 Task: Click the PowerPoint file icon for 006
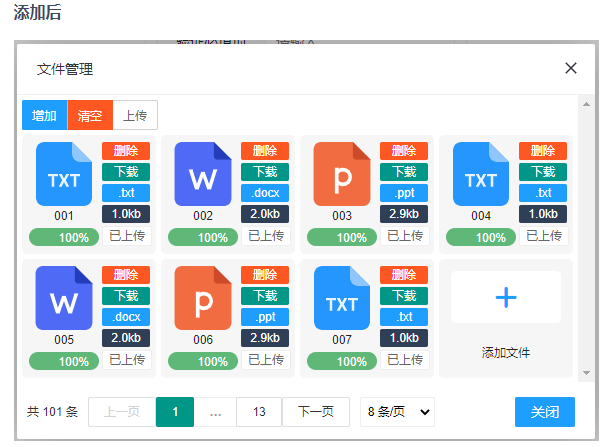pyautogui.click(x=203, y=298)
